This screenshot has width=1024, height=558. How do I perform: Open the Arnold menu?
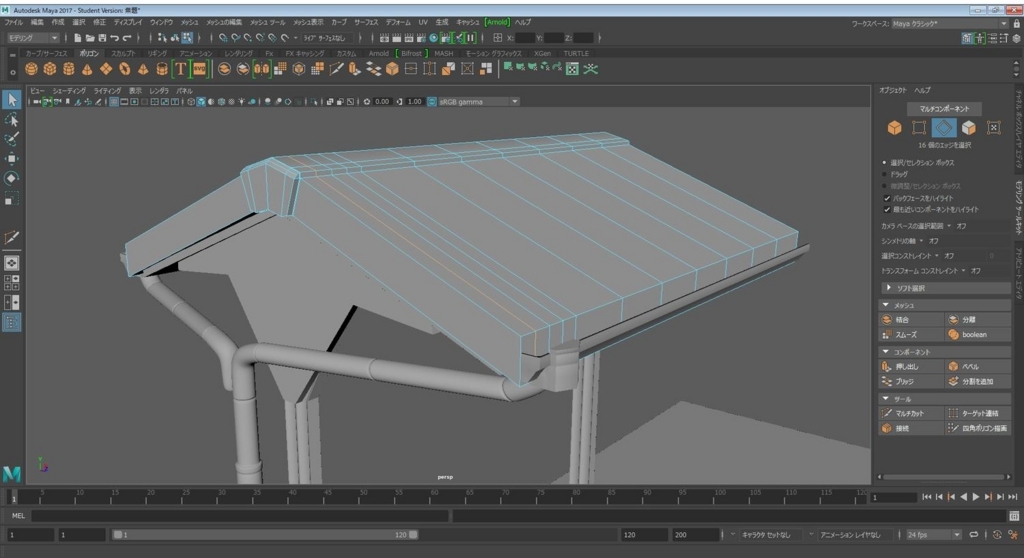tap(497, 22)
